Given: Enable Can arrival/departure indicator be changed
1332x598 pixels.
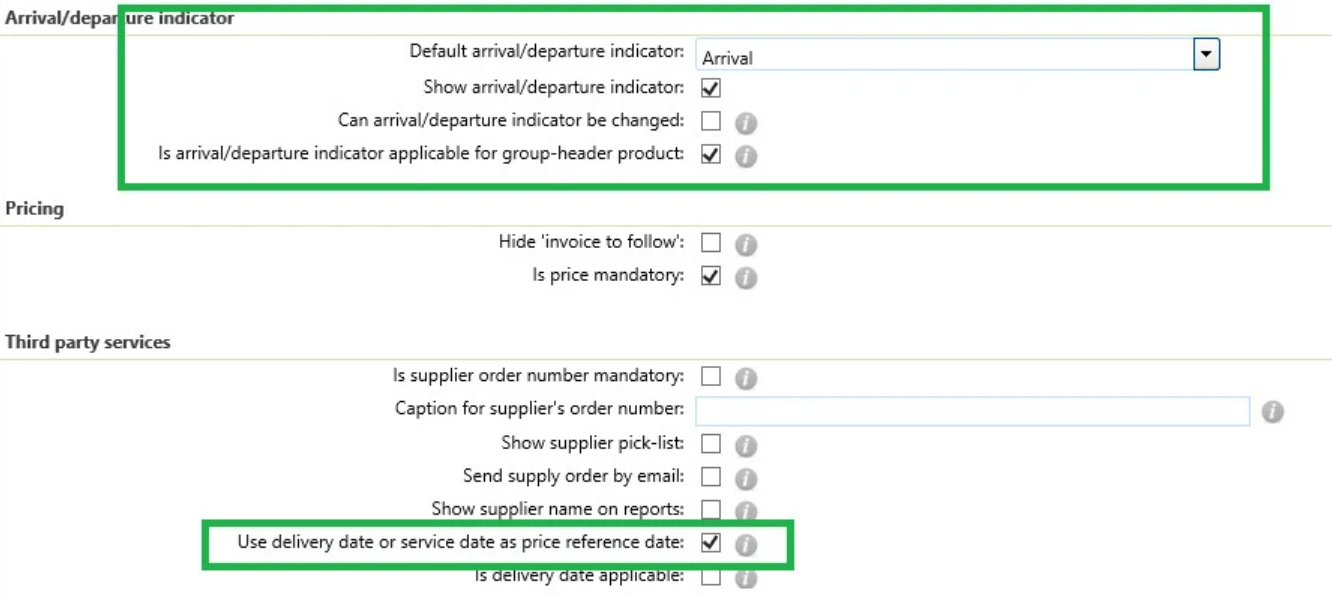Looking at the screenshot, I should coord(711,121).
